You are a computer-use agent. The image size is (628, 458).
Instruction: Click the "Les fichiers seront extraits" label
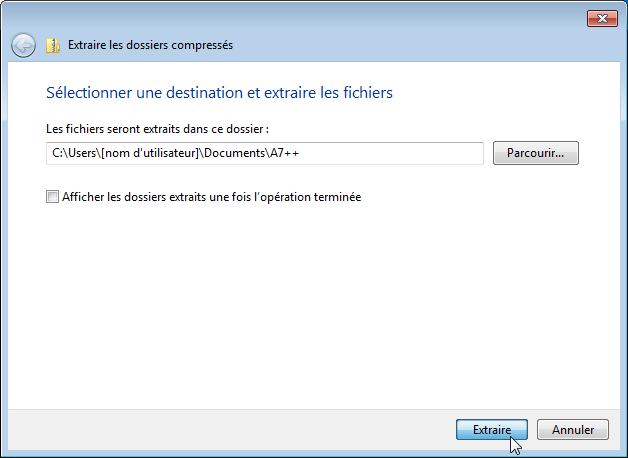(x=158, y=129)
